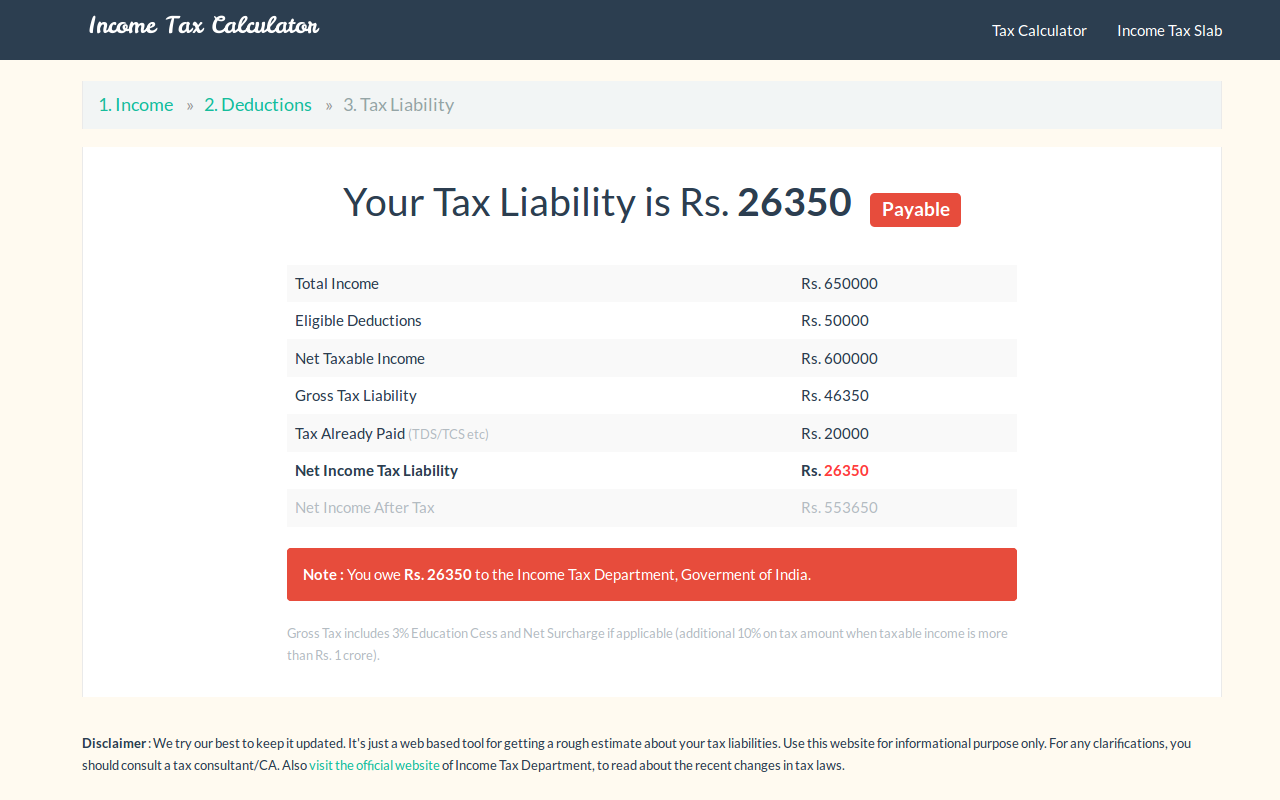Image resolution: width=1280 pixels, height=800 pixels.
Task: Return to the 1. Income step
Action: (136, 105)
